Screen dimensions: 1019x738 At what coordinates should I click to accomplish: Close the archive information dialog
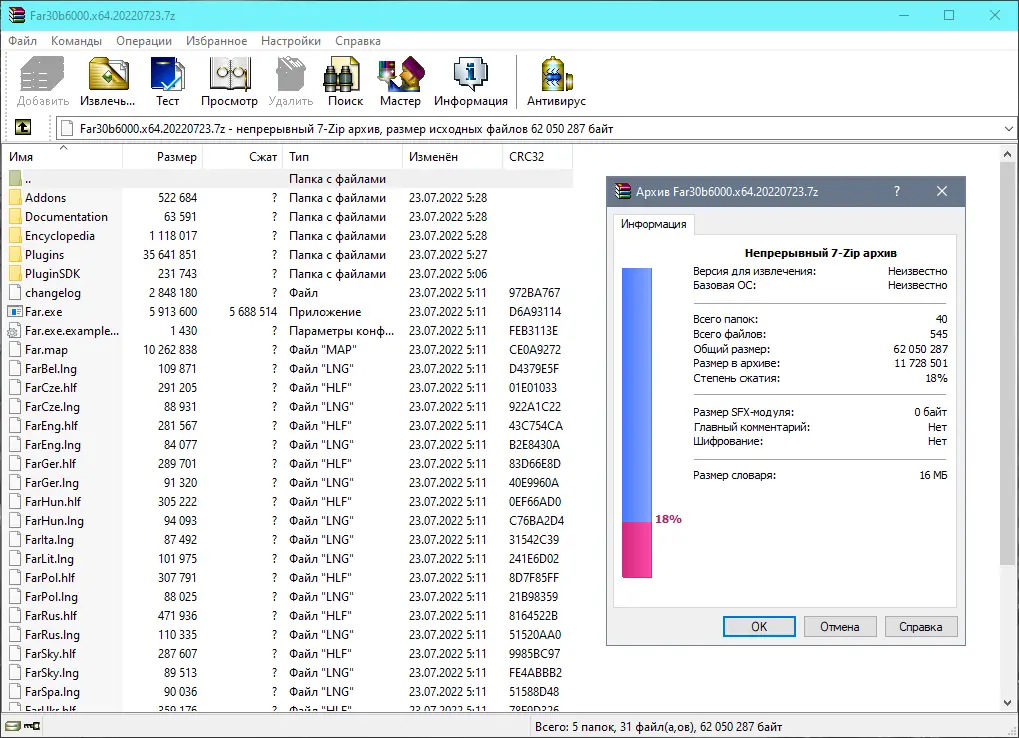pos(942,191)
